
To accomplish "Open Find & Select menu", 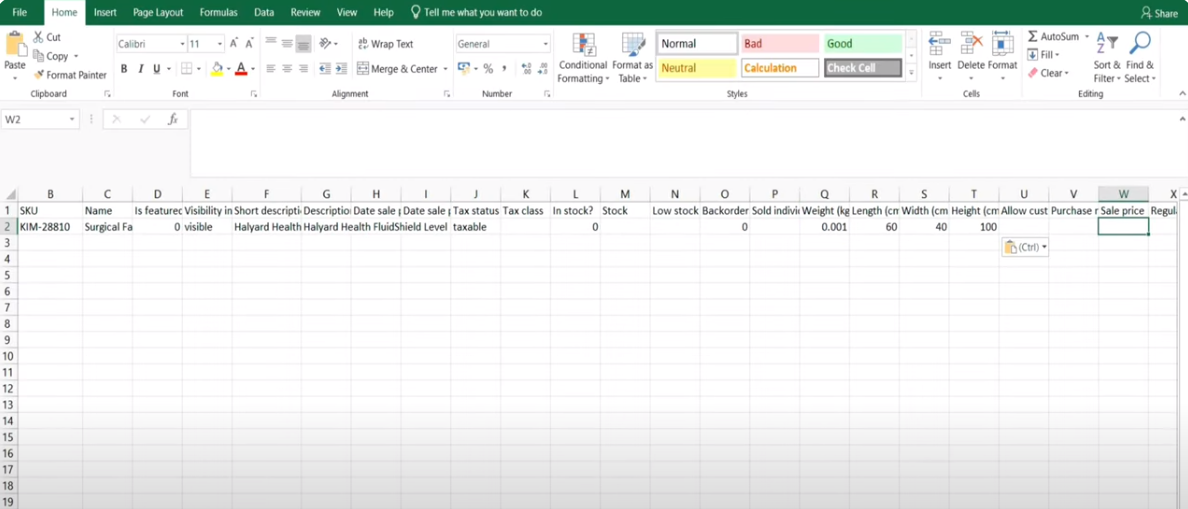I will click(x=1140, y=58).
